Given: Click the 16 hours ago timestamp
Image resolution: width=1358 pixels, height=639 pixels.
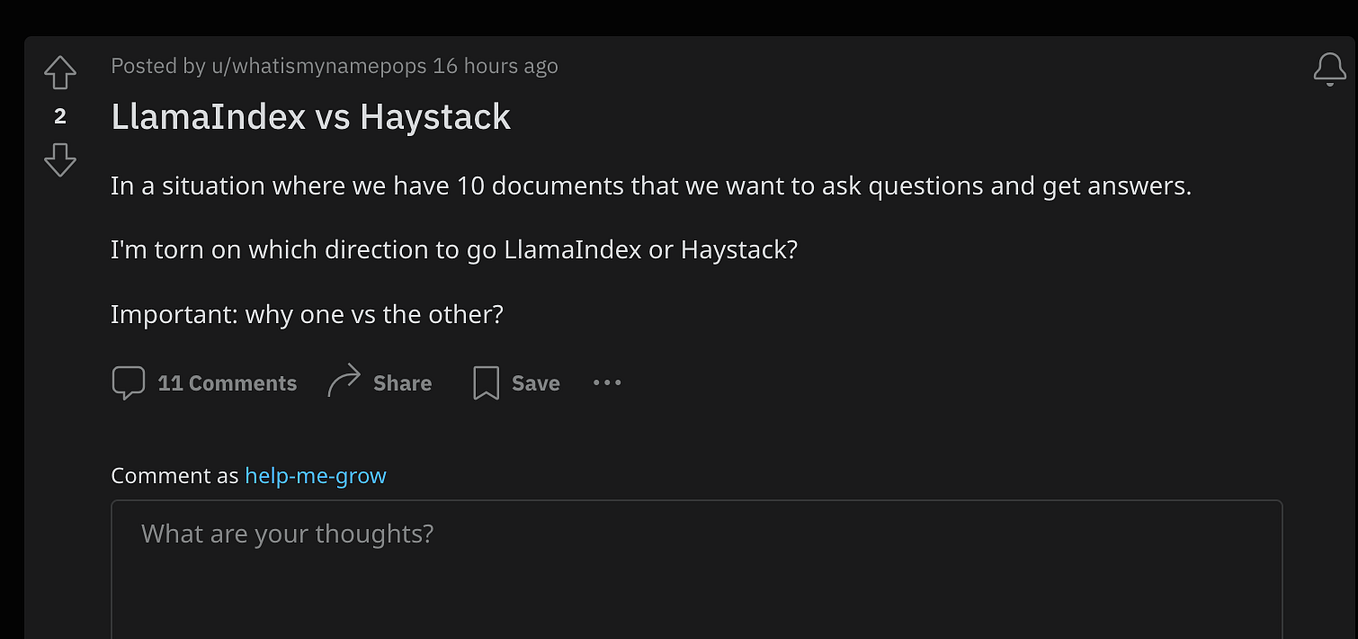Looking at the screenshot, I should tap(496, 65).
